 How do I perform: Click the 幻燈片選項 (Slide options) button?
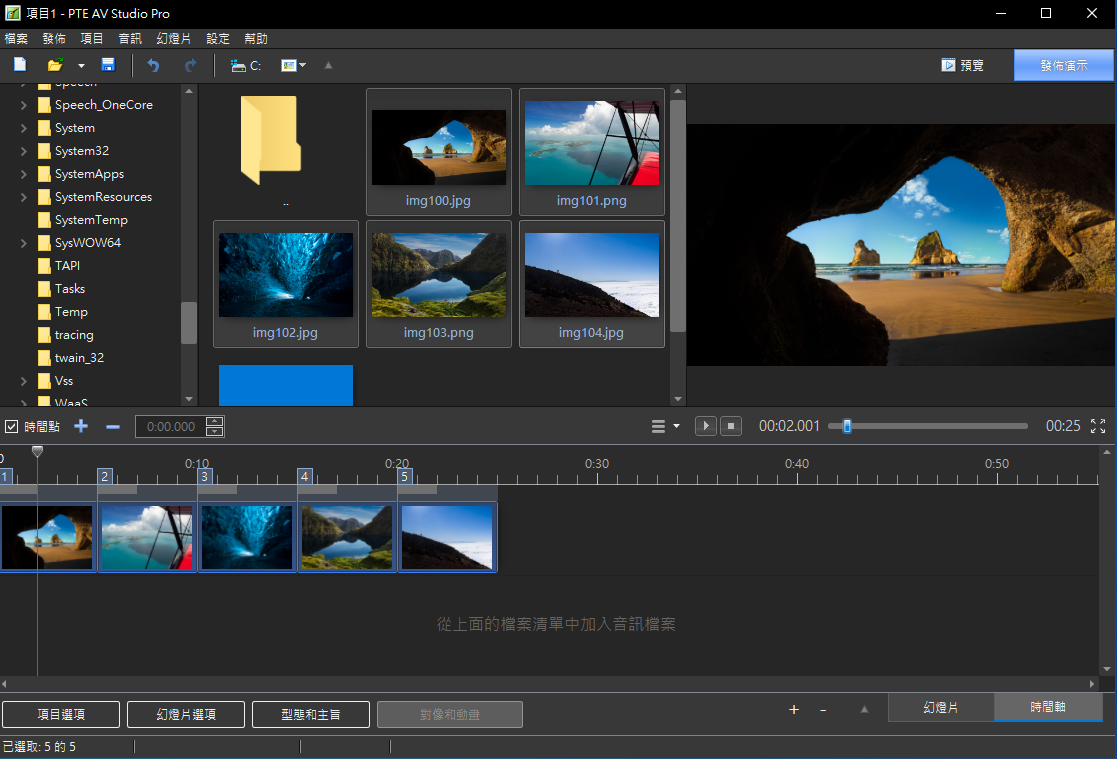[x=186, y=714]
